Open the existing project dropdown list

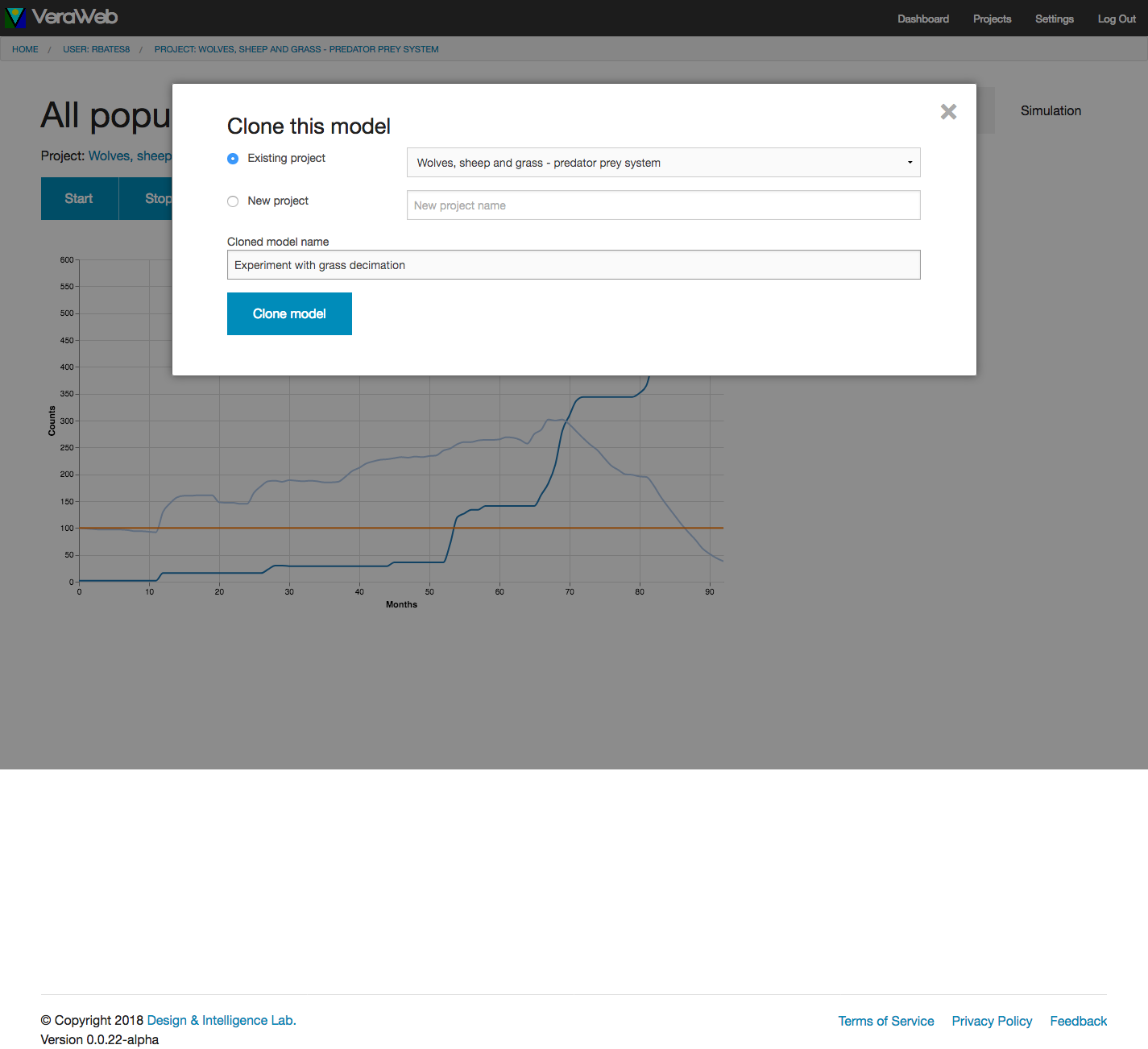(x=663, y=163)
